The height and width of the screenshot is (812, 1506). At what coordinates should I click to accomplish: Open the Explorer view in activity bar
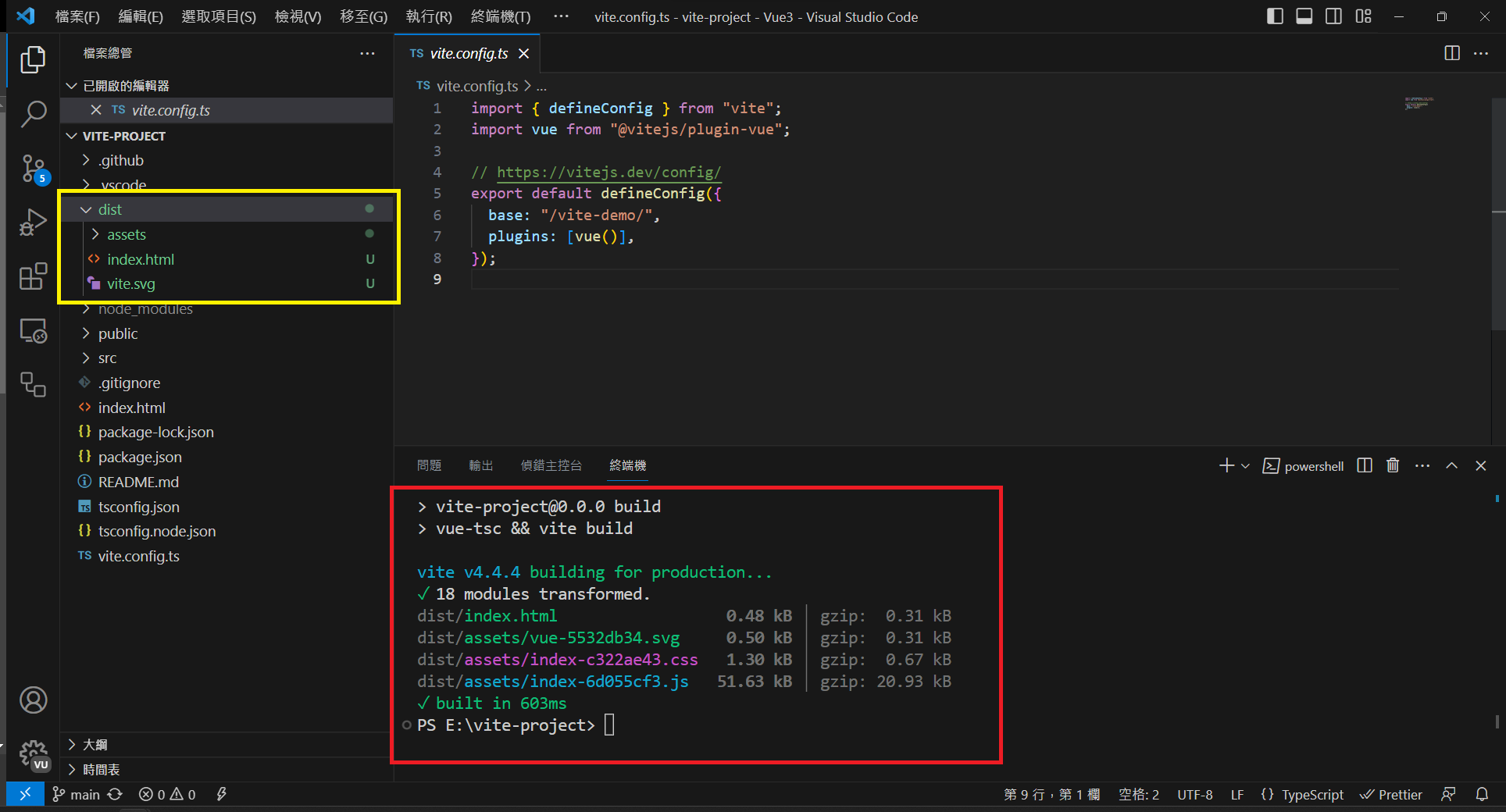[x=33, y=60]
